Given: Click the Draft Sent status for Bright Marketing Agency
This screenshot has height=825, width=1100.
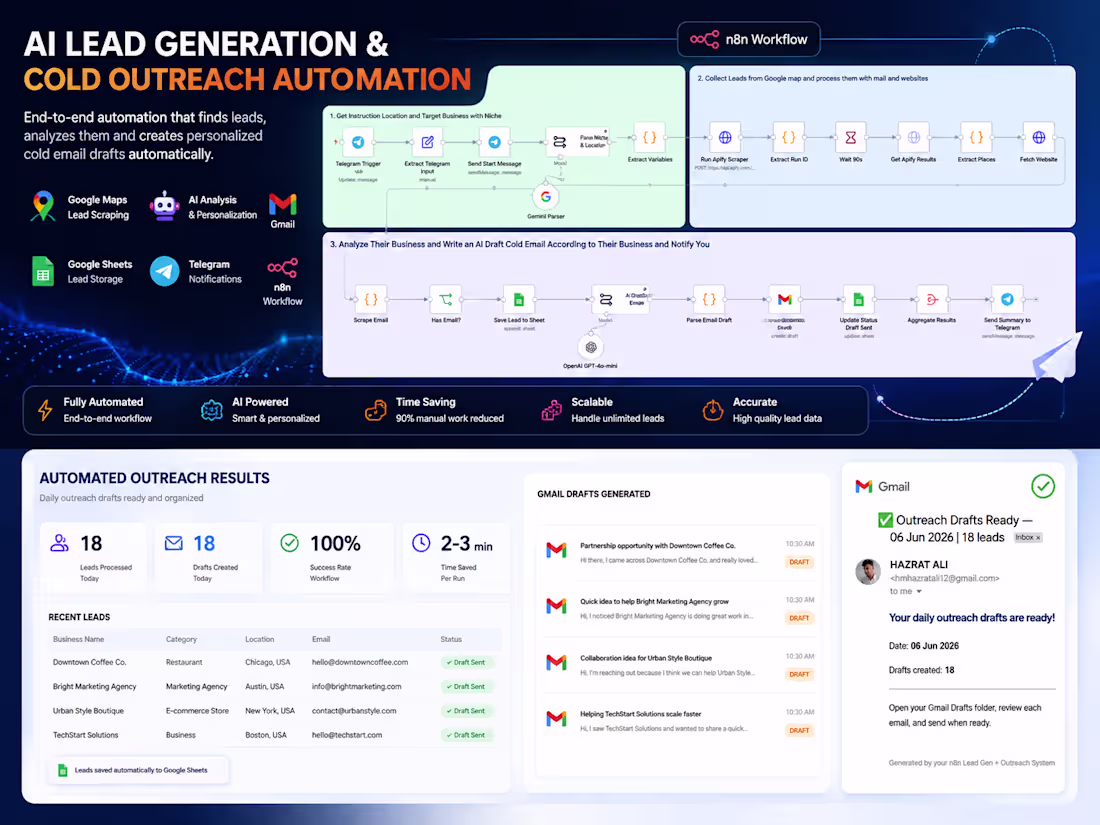Looking at the screenshot, I should [467, 687].
